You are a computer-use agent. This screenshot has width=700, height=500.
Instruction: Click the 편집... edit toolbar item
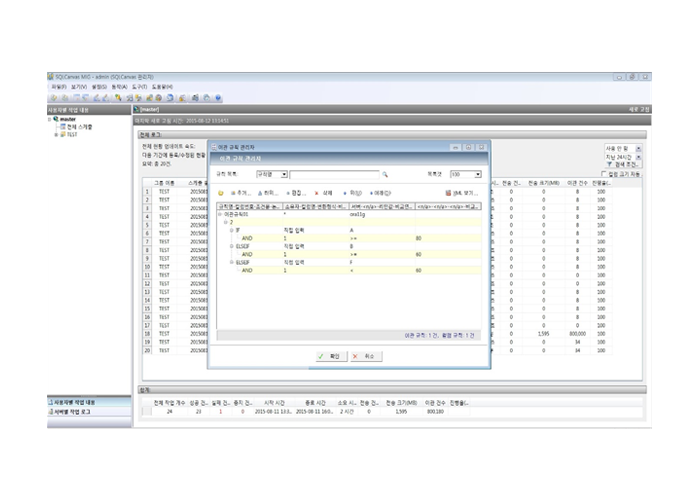pyautogui.click(x=296, y=193)
